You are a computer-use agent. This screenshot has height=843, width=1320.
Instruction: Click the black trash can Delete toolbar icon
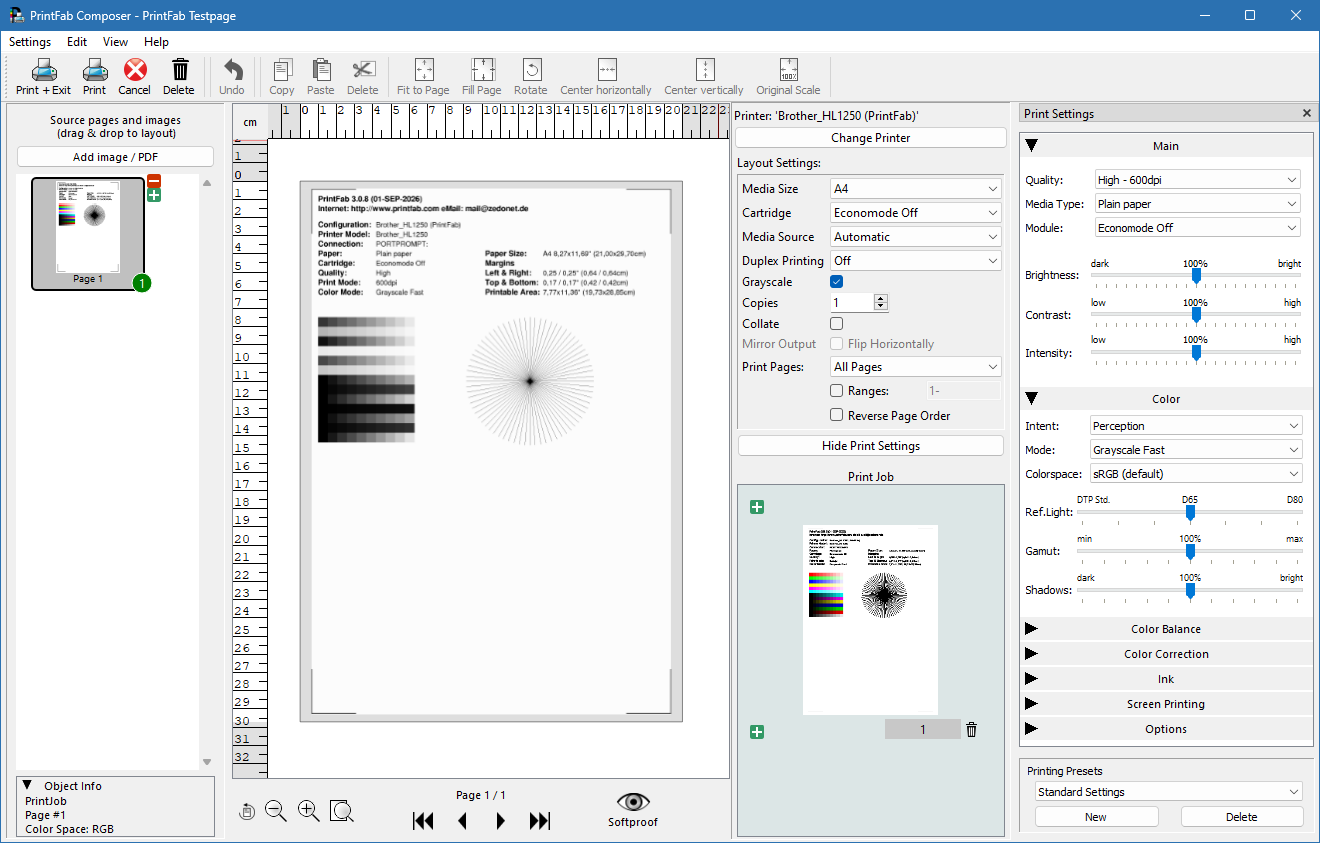(179, 77)
